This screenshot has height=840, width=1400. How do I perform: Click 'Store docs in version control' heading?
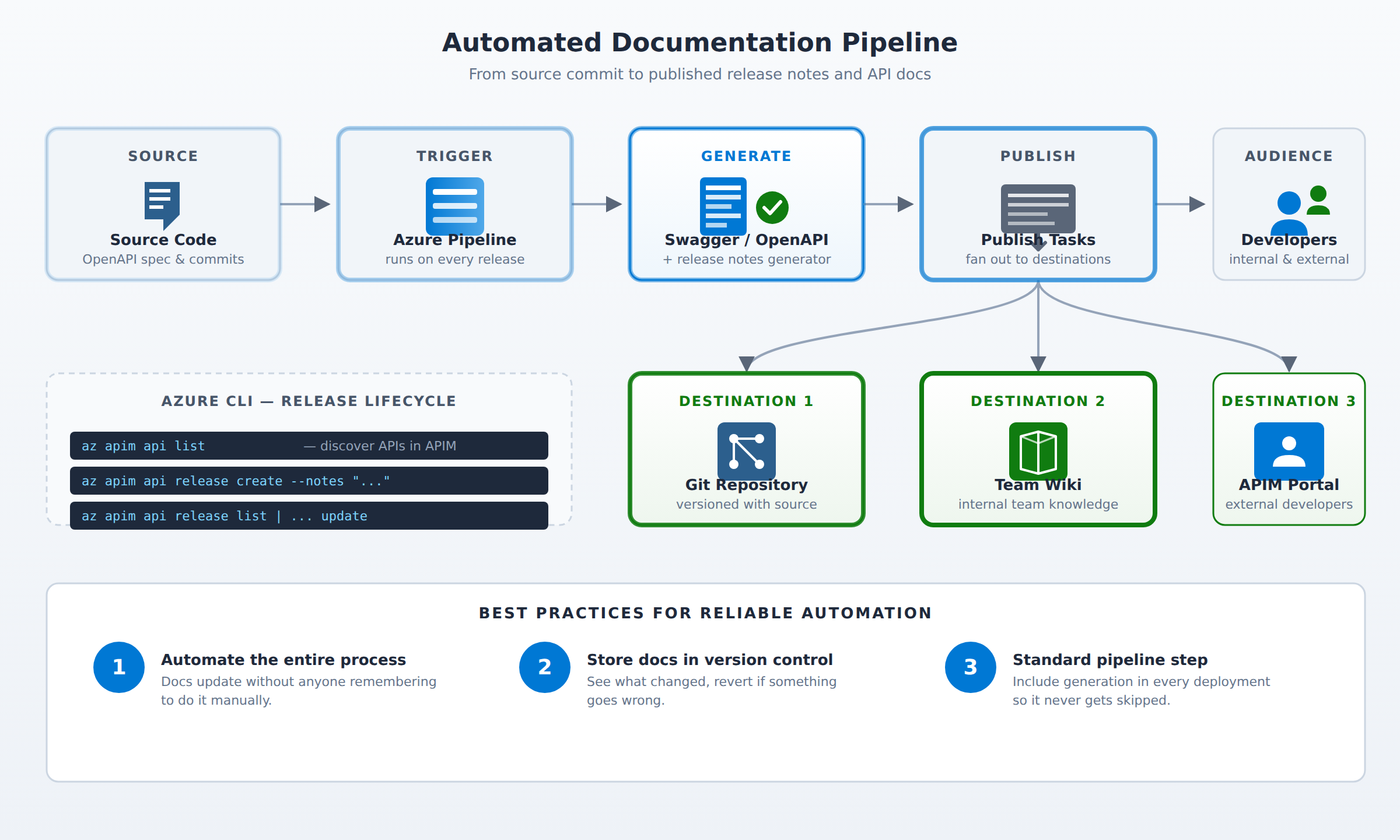click(710, 660)
